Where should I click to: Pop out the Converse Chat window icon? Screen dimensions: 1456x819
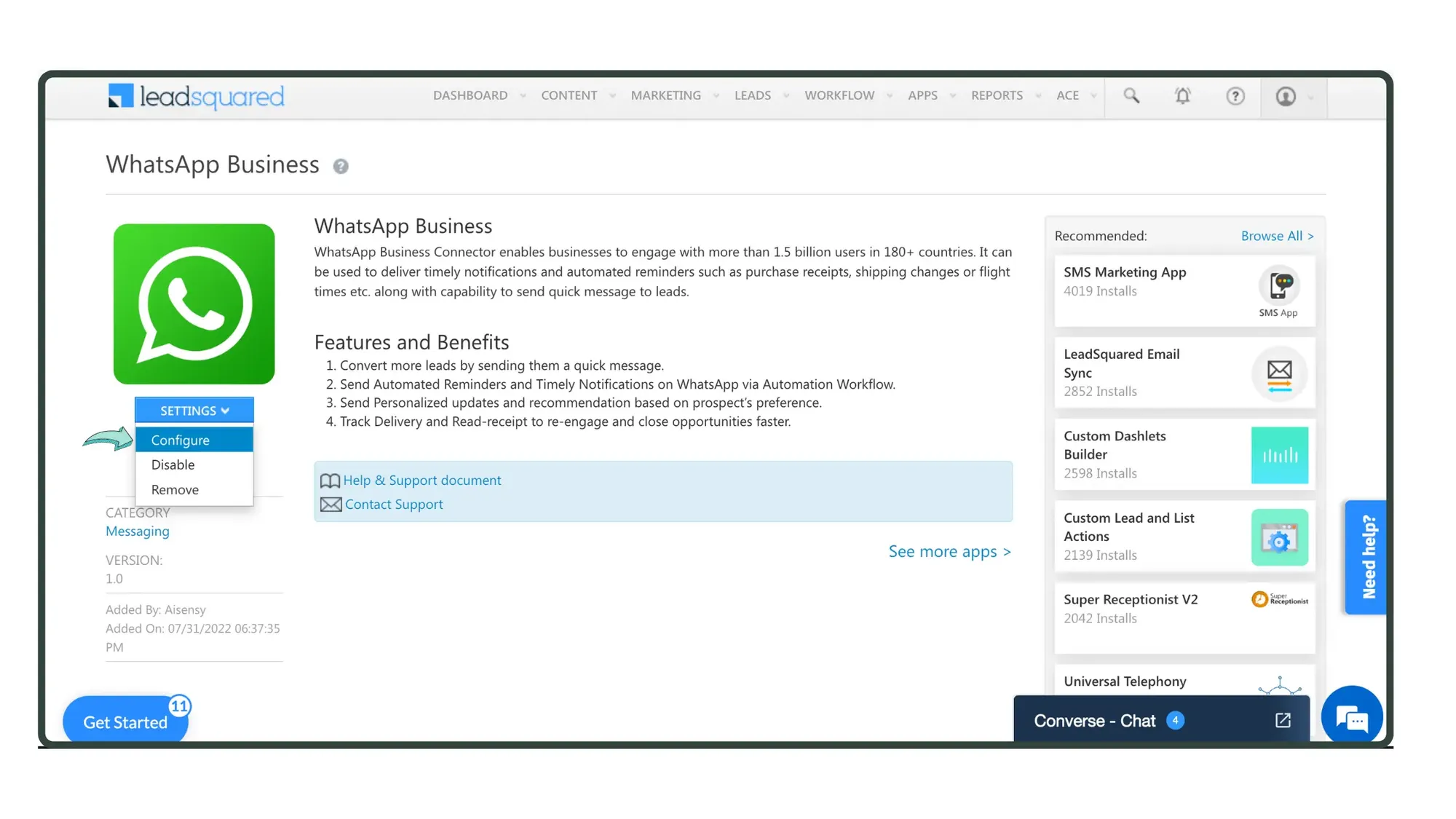point(1283,720)
